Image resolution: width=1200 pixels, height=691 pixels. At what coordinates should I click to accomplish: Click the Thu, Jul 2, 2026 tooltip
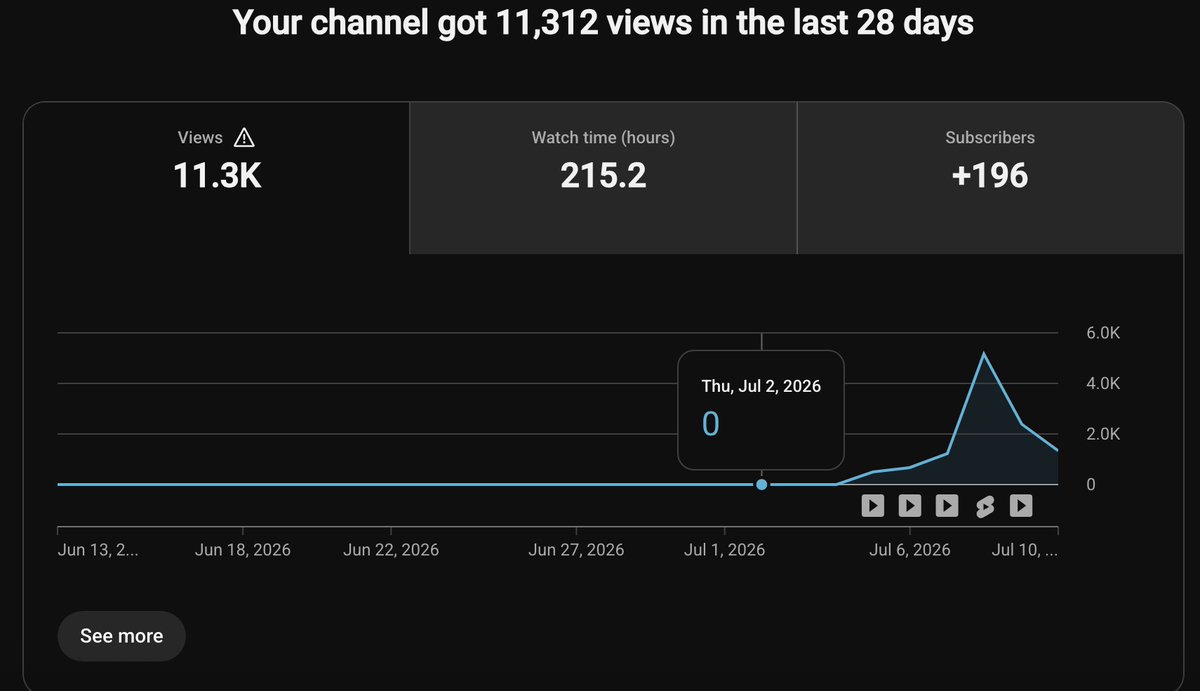tap(761, 410)
